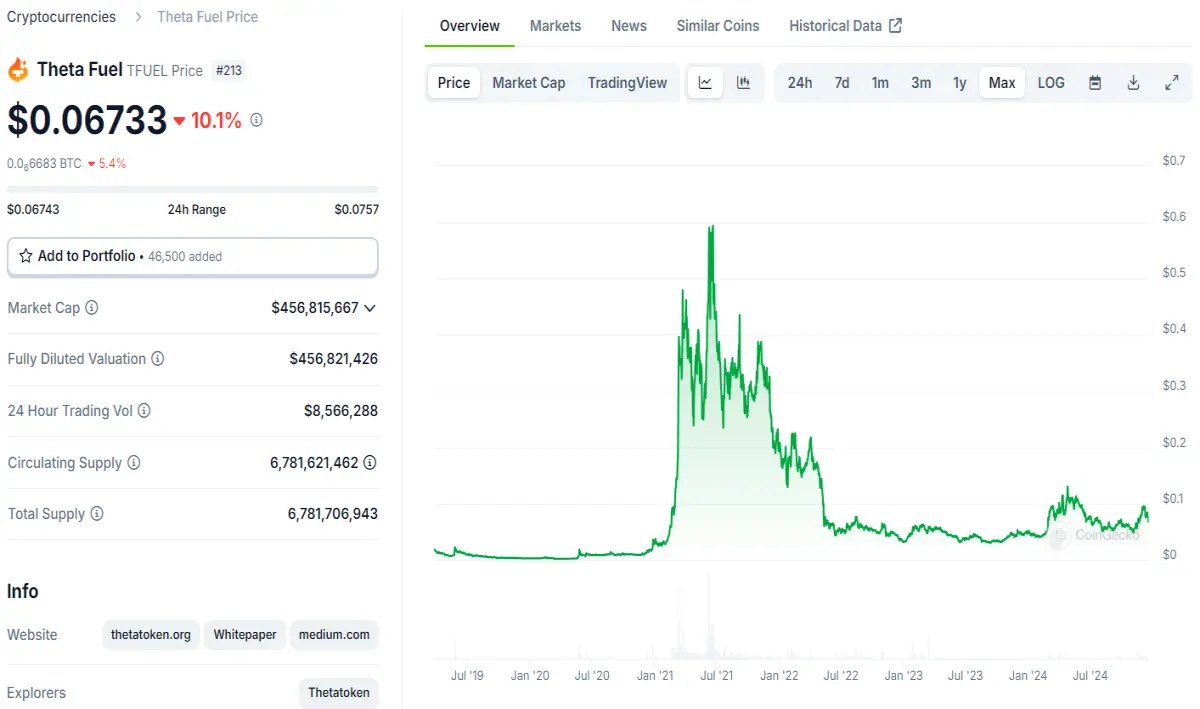Set chart range to Max
Viewport: 1200px width, 709px height.
point(1002,83)
